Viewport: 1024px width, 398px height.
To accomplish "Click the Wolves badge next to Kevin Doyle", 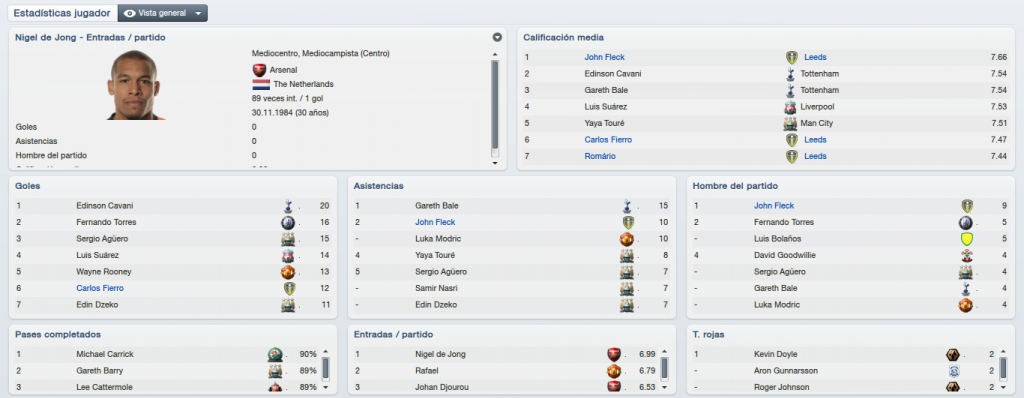I will tap(952, 355).
